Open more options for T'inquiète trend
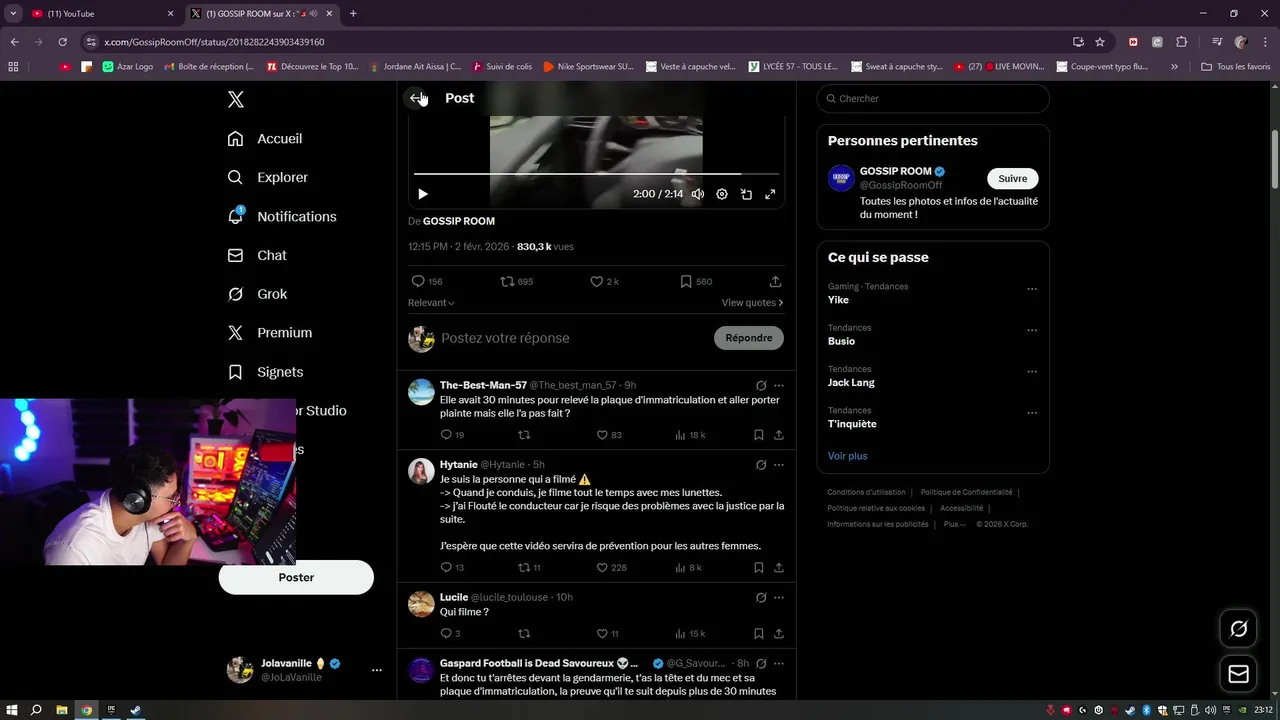 point(1032,413)
